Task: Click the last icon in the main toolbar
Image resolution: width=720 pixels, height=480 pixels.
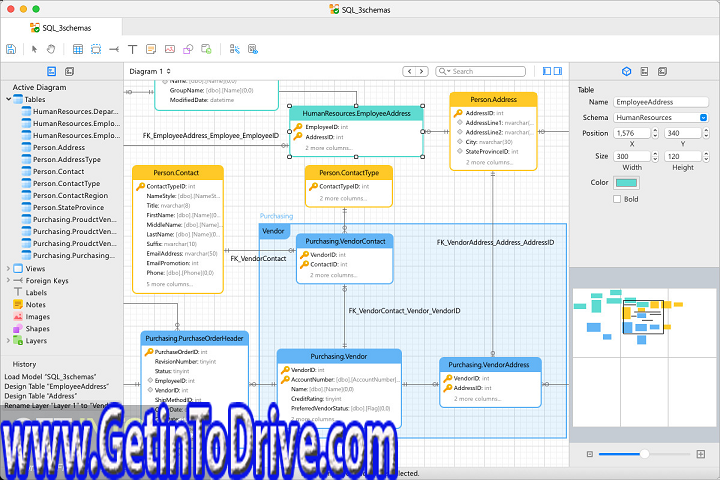Action: (253, 49)
